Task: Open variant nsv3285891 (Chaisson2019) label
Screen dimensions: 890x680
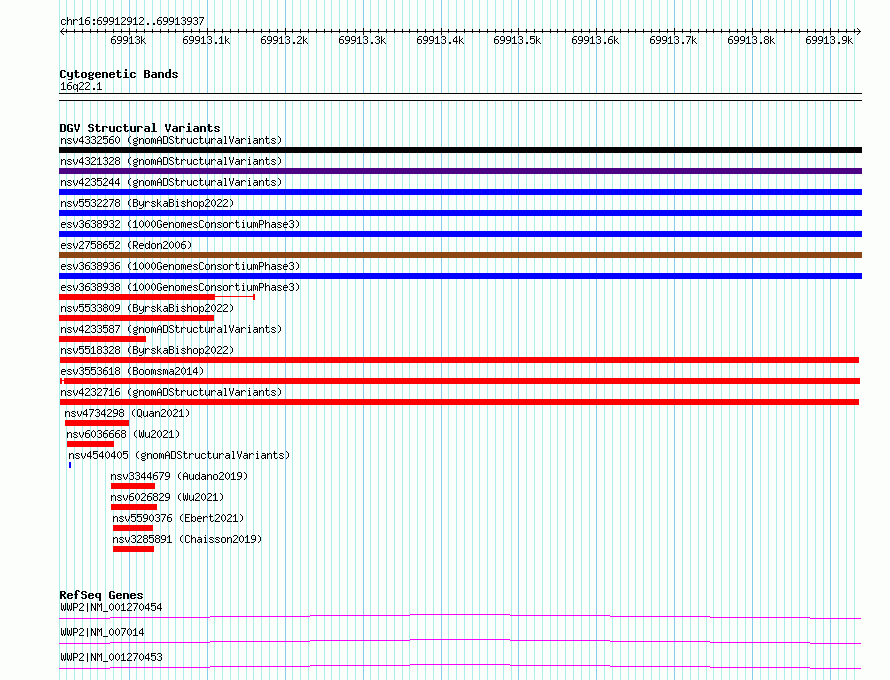Action: 187,539
